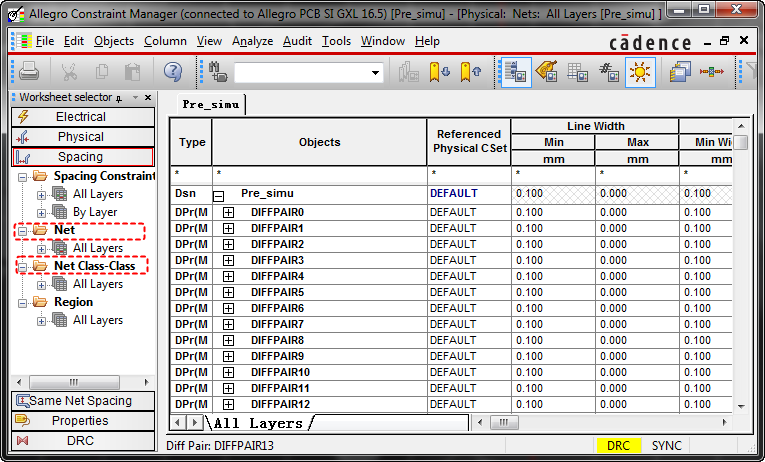Click the hash grid toolbar icon
This screenshot has height=462, width=765.
[x=608, y=72]
